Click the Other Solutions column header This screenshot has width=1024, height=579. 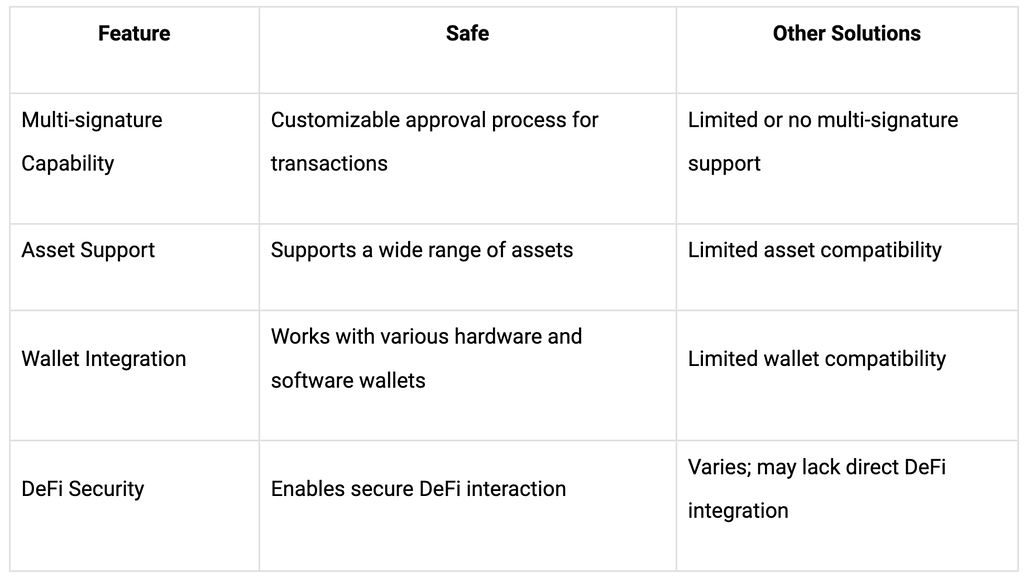[846, 33]
